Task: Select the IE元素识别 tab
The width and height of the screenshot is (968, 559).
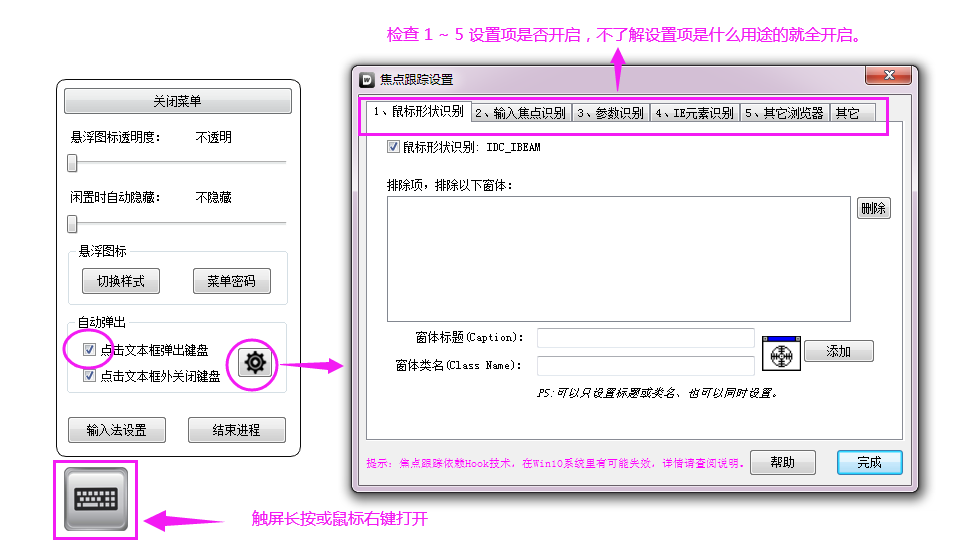Action: coord(694,113)
